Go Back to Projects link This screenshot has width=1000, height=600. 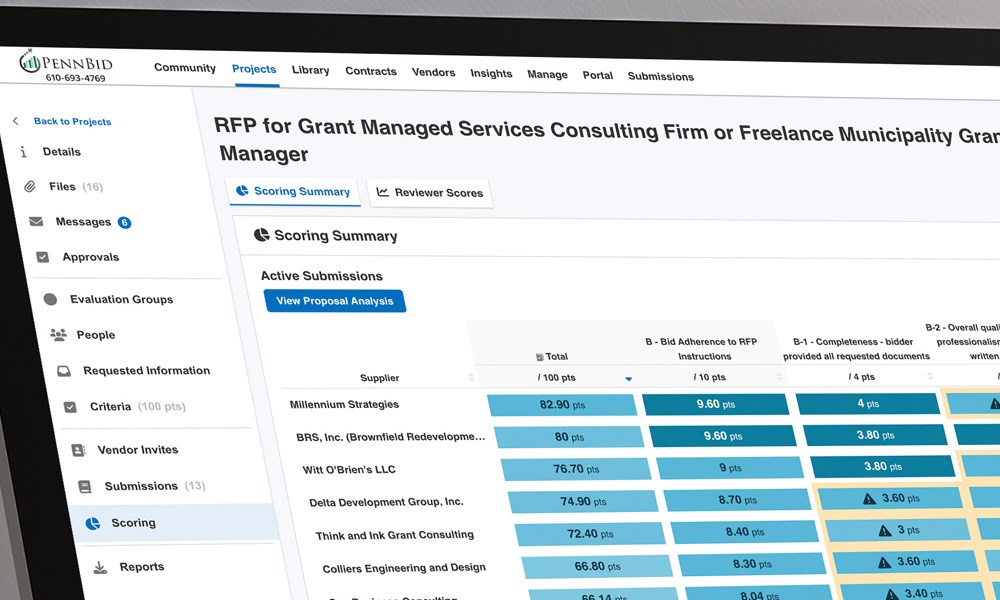coord(72,121)
